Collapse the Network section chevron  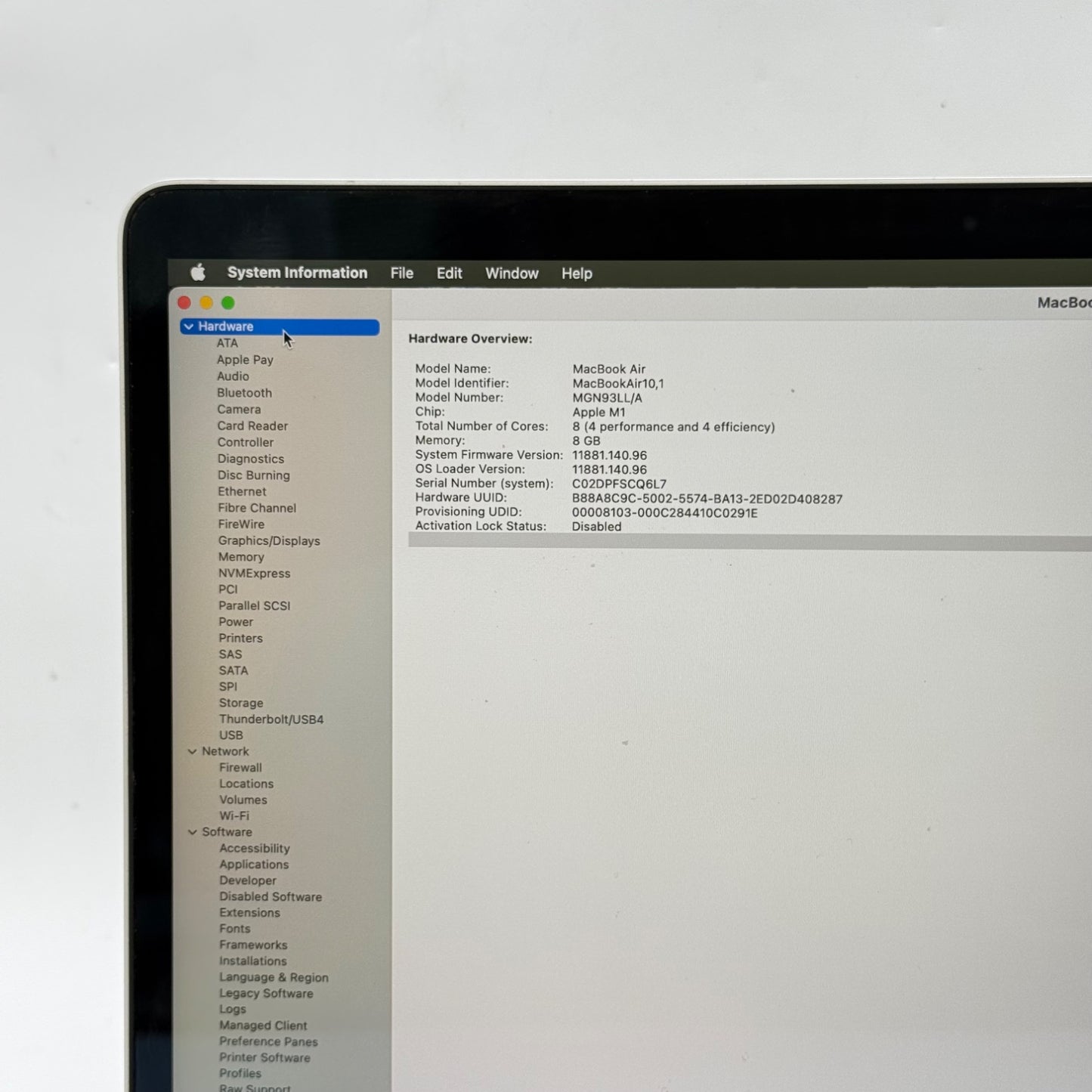click(x=192, y=751)
